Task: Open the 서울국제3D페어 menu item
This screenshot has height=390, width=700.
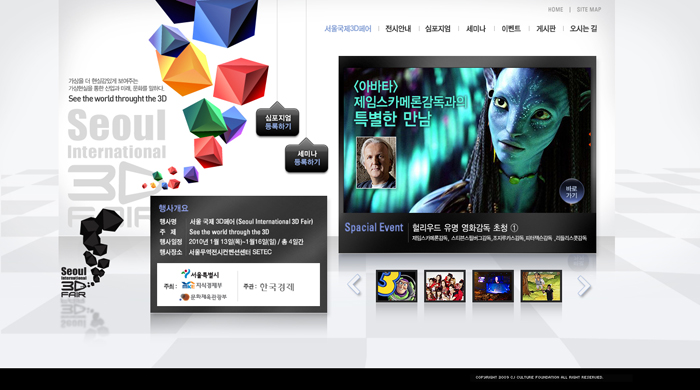Action: [348, 29]
